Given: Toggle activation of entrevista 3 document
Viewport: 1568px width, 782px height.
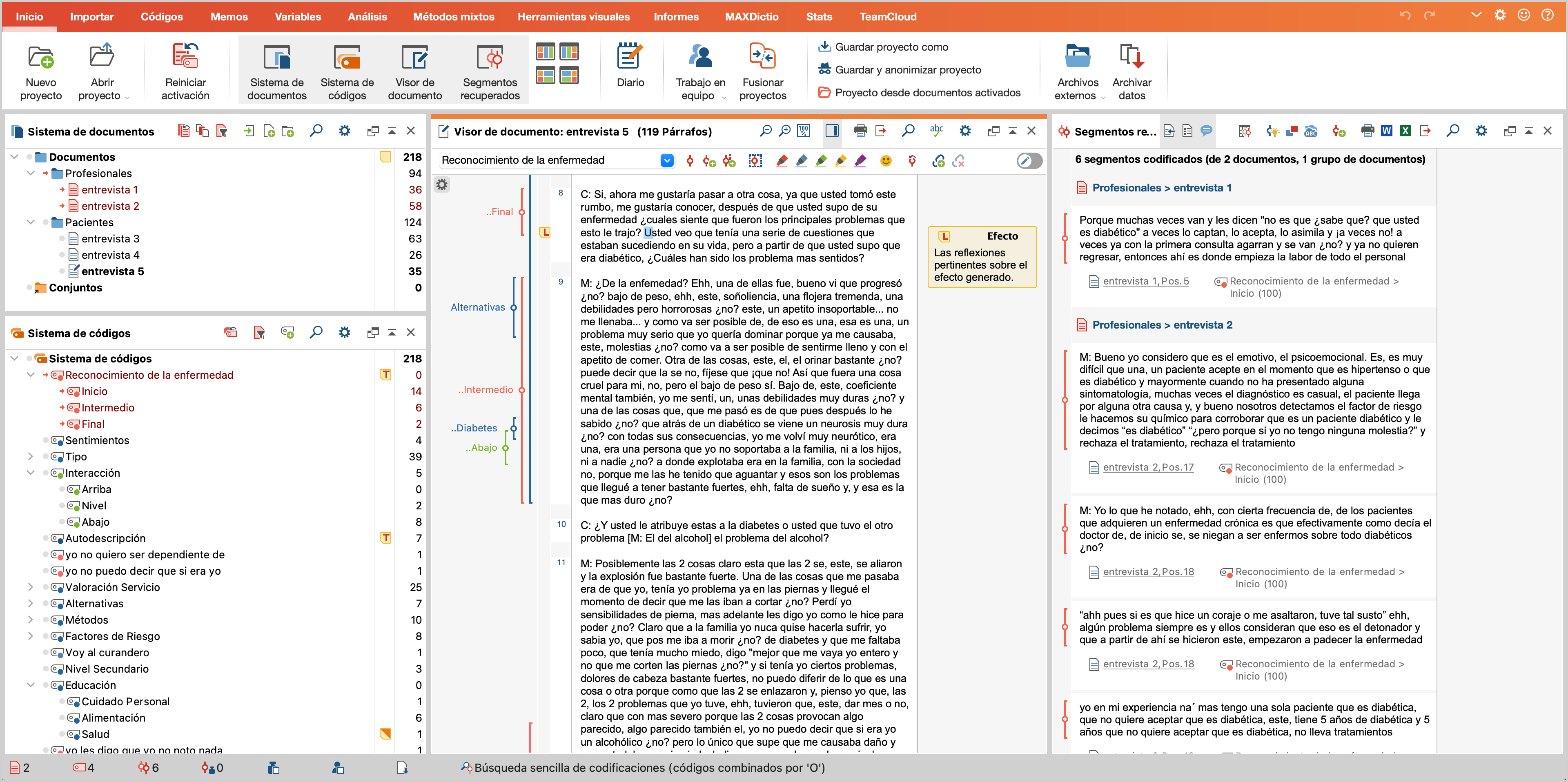Looking at the screenshot, I should click(62, 238).
